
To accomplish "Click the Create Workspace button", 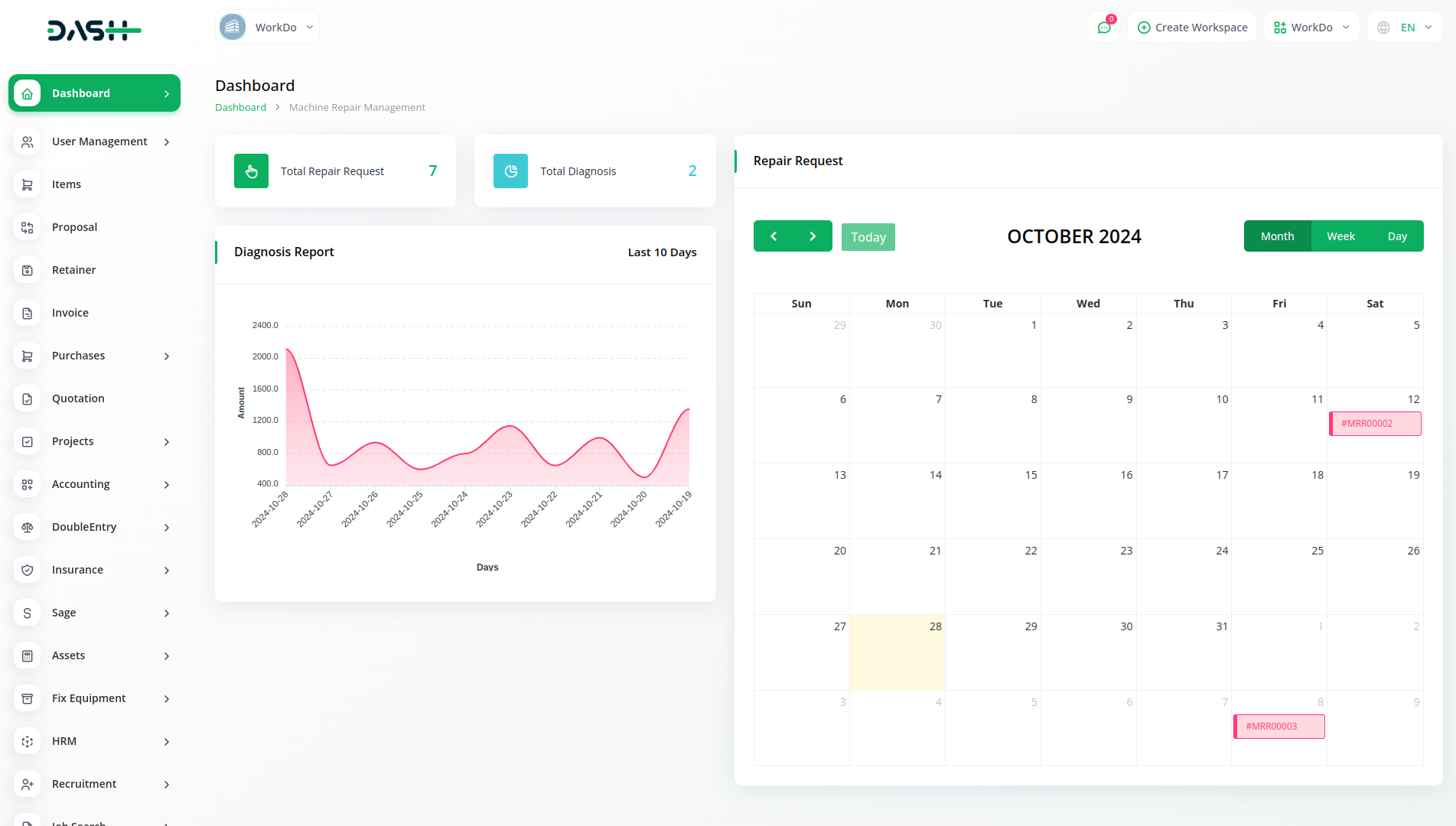I will 1192,28.
